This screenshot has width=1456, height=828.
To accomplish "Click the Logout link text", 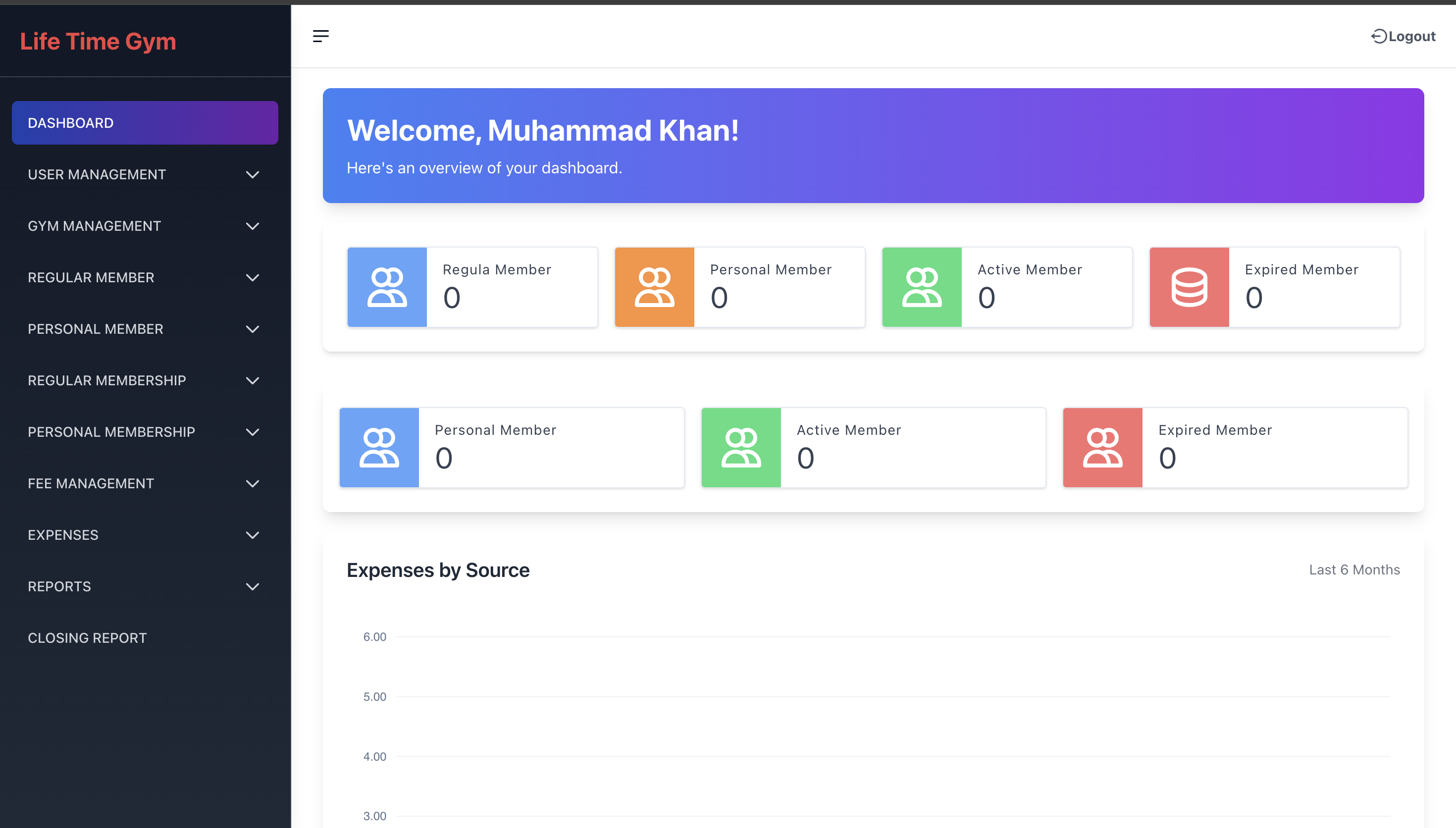I will pyautogui.click(x=1411, y=36).
